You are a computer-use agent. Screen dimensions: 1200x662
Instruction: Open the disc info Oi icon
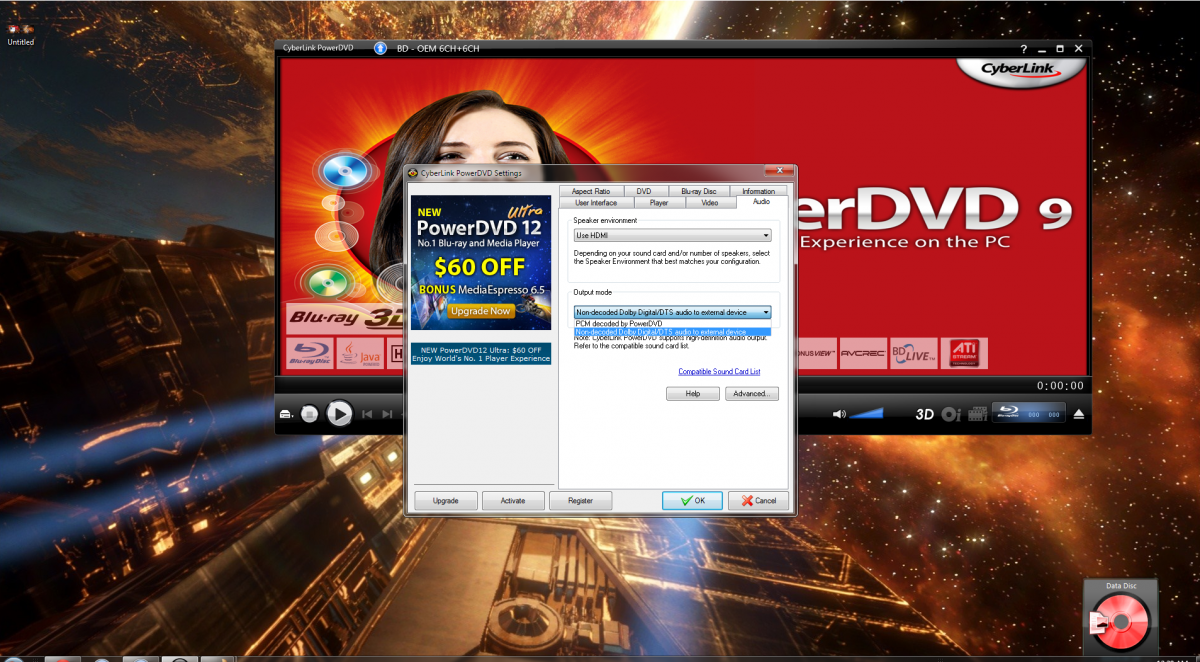(951, 414)
